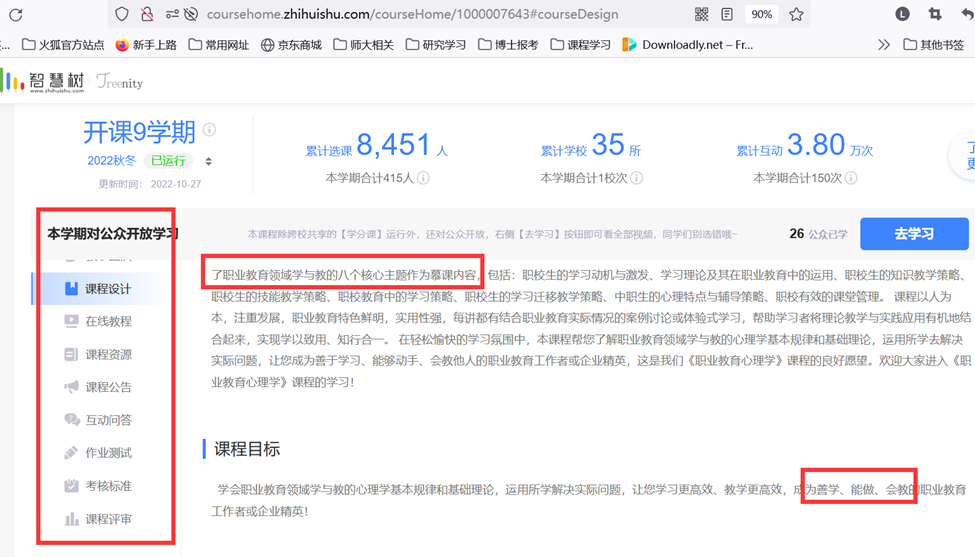The height and width of the screenshot is (557, 975).
Task: Reset the 90% zoom level badge
Action: click(762, 14)
